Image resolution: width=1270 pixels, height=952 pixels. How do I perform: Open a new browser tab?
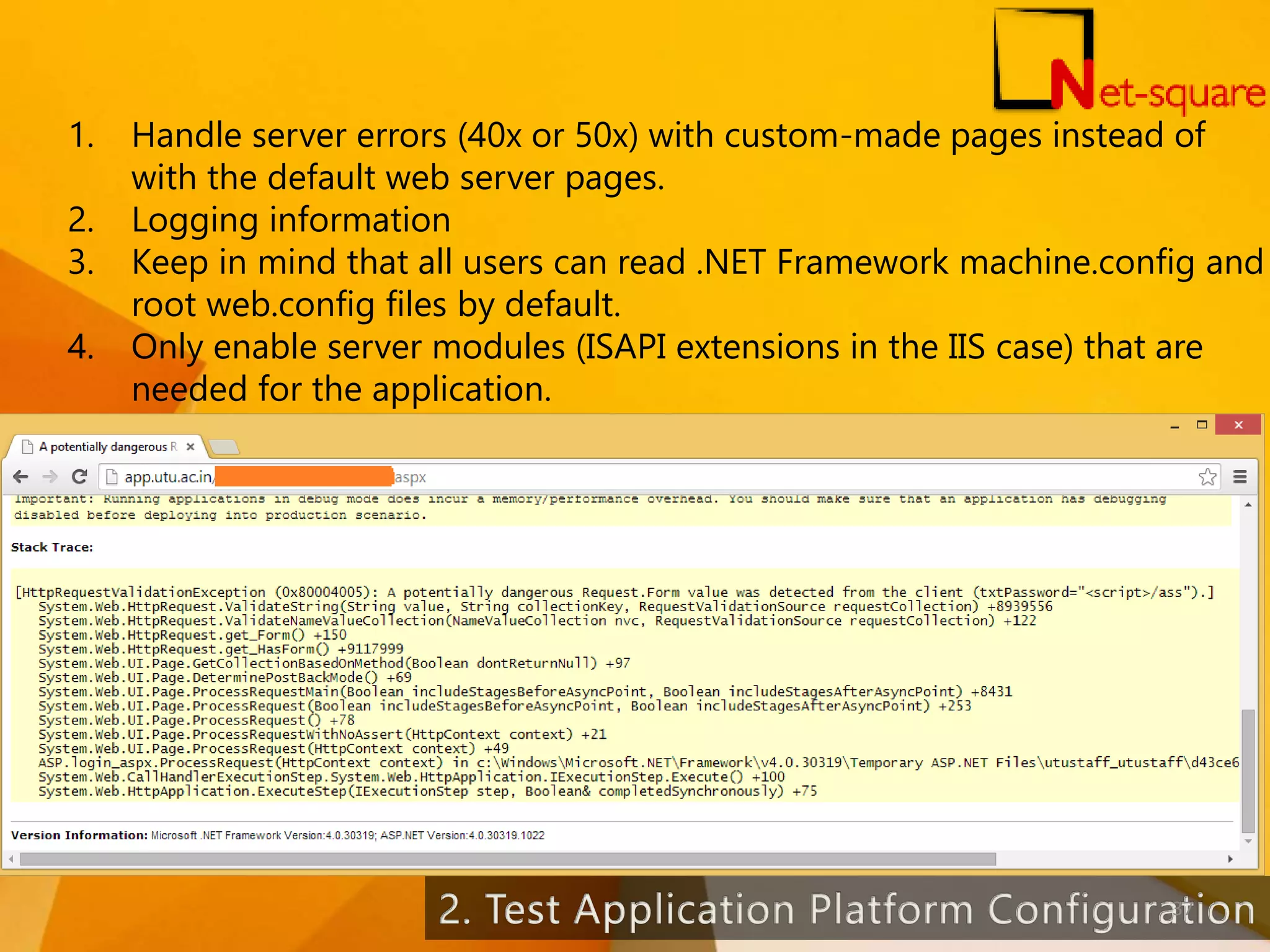click(x=224, y=446)
